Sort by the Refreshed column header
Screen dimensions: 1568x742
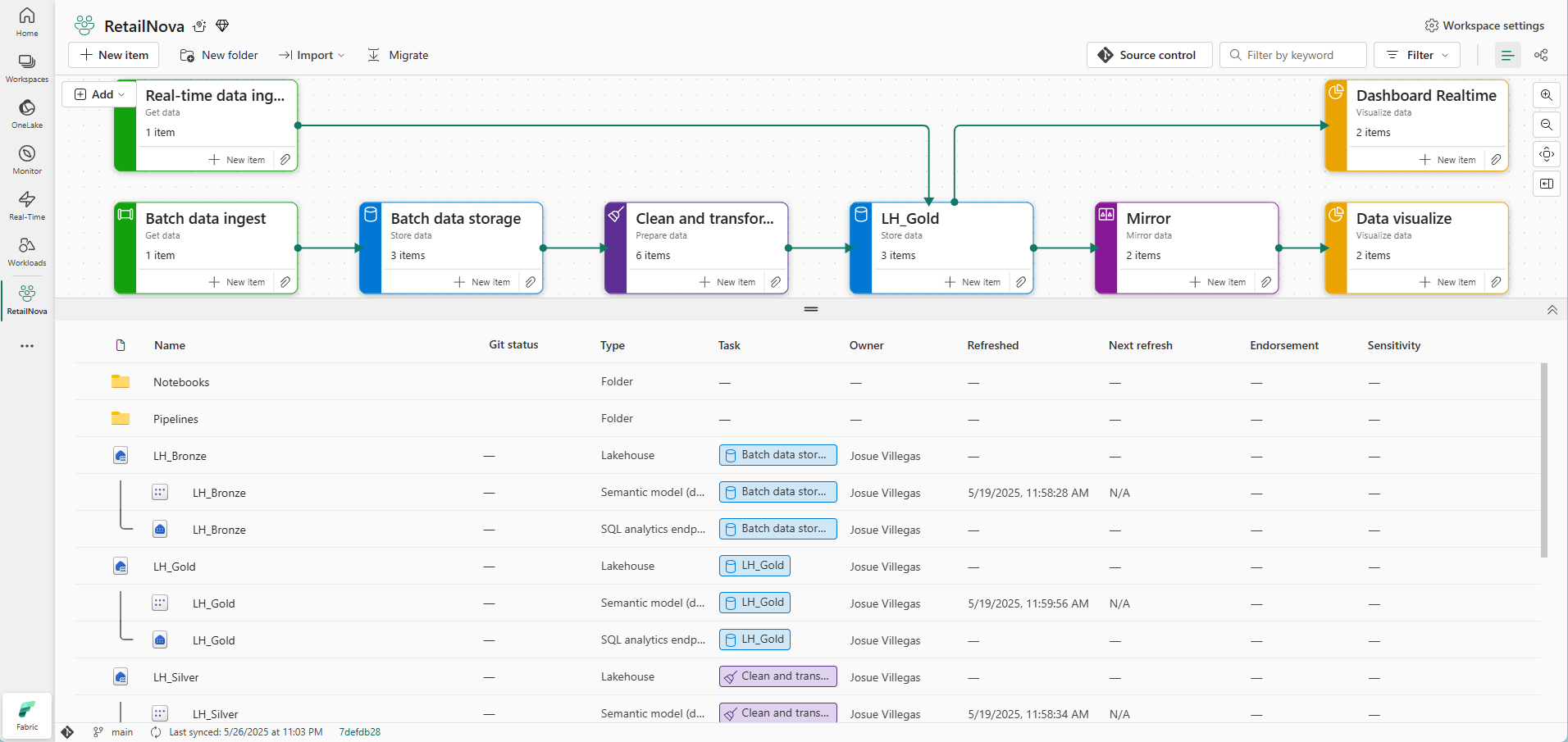(x=993, y=345)
